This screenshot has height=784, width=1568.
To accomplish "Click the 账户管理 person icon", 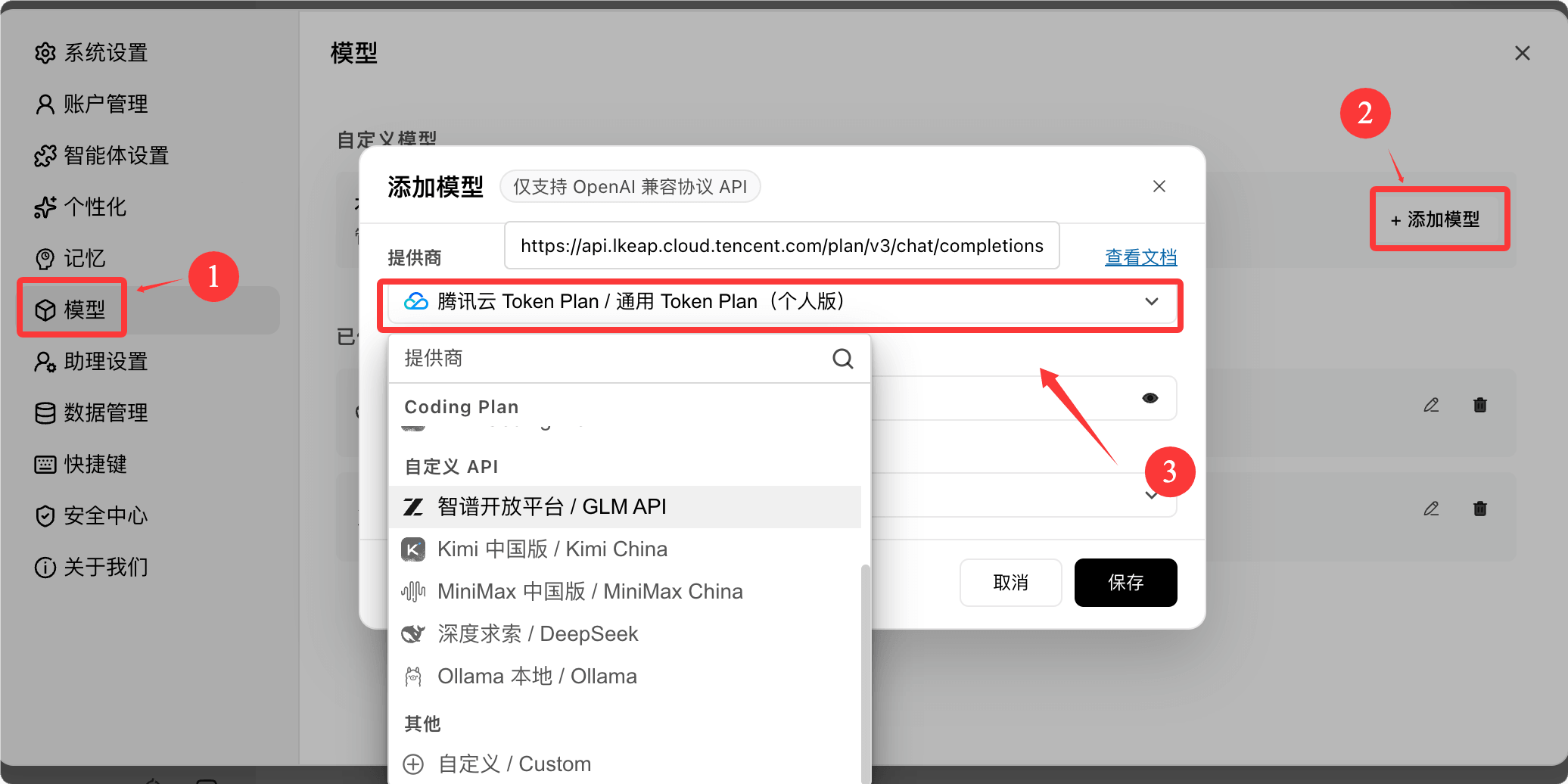I will coord(45,104).
